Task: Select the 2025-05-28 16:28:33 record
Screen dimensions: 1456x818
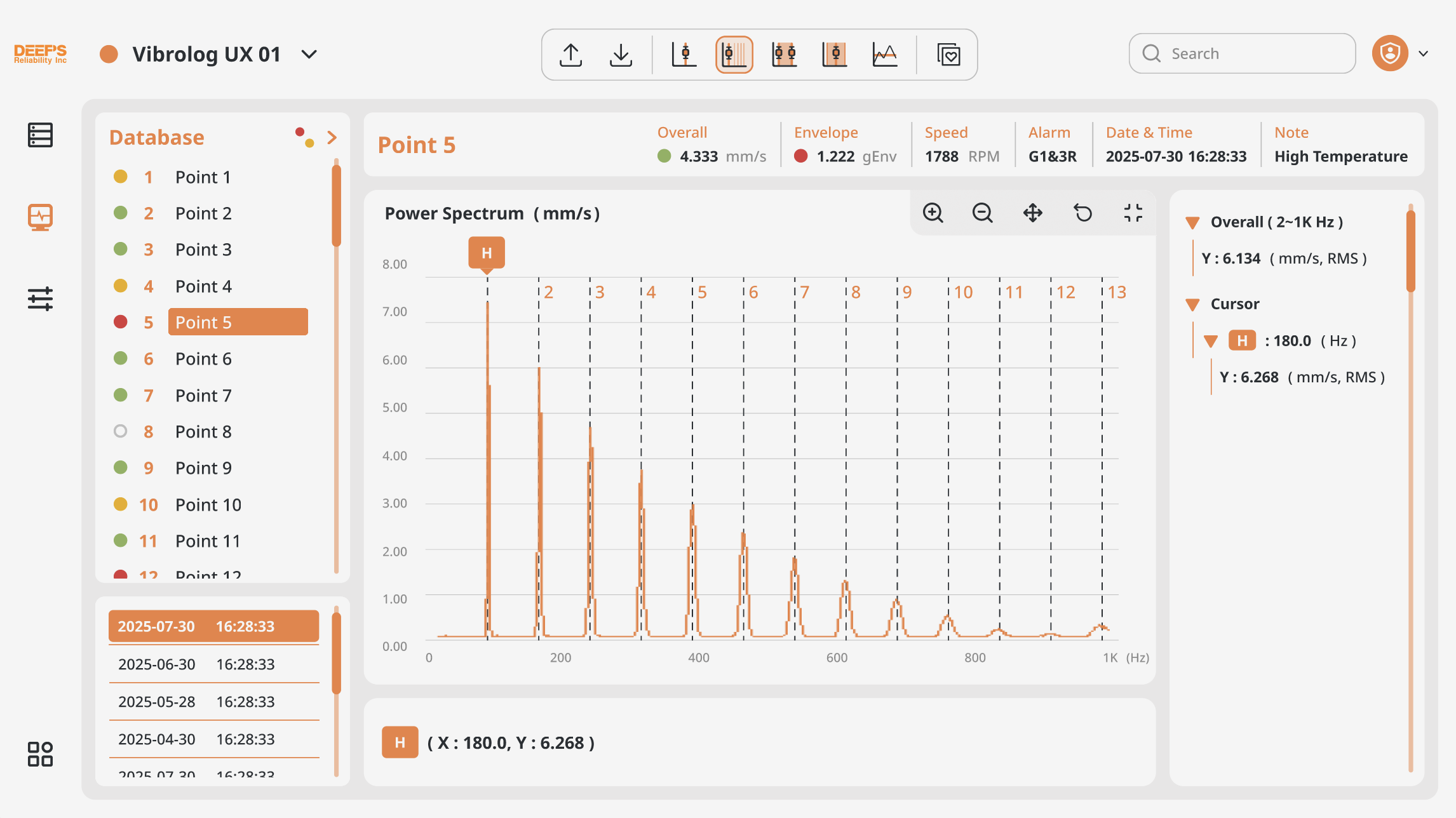Action: point(214,702)
